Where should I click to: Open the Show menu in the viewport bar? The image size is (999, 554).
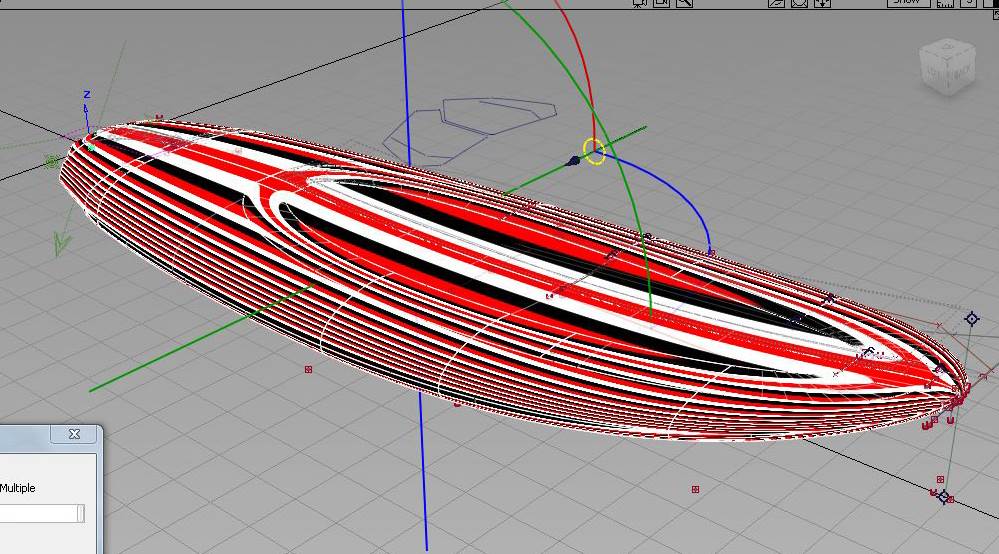[906, 3]
